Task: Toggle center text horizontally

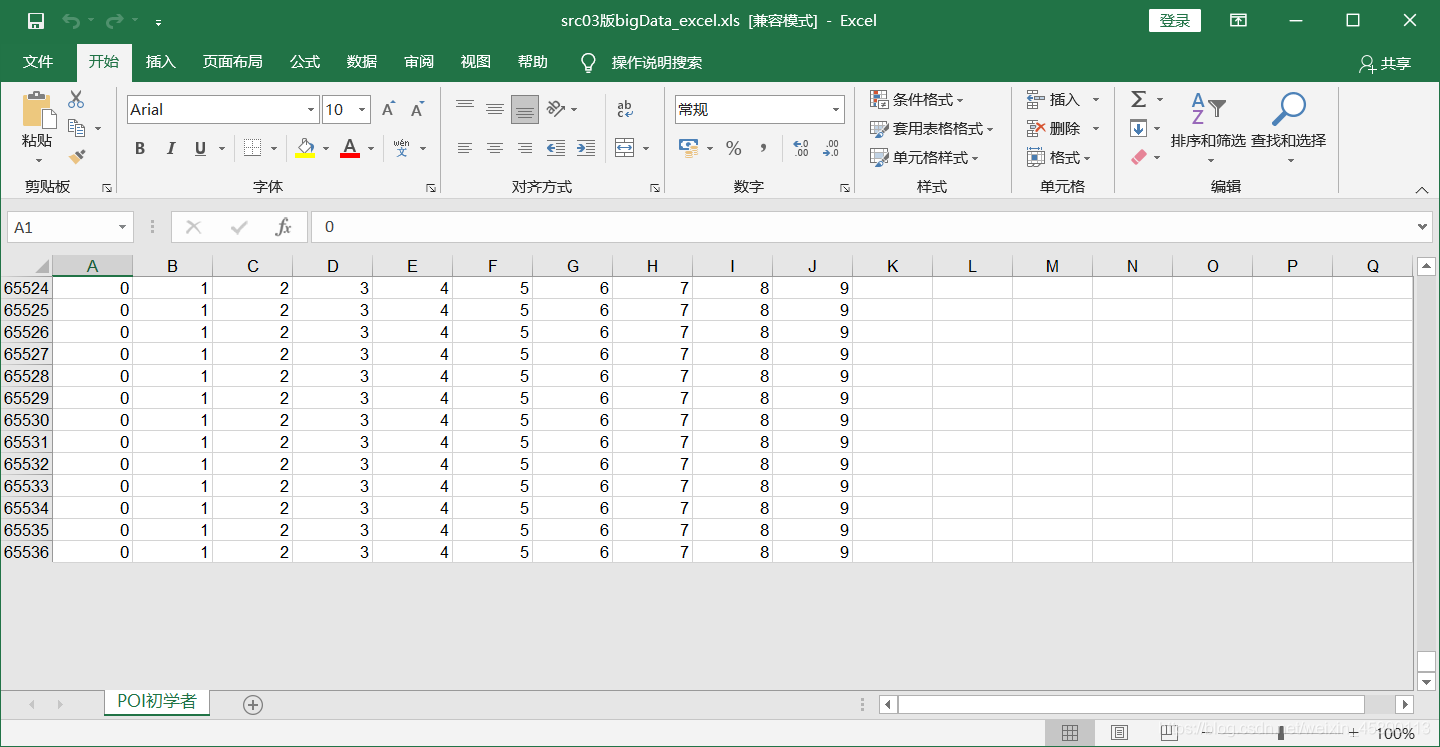Action: (x=495, y=149)
